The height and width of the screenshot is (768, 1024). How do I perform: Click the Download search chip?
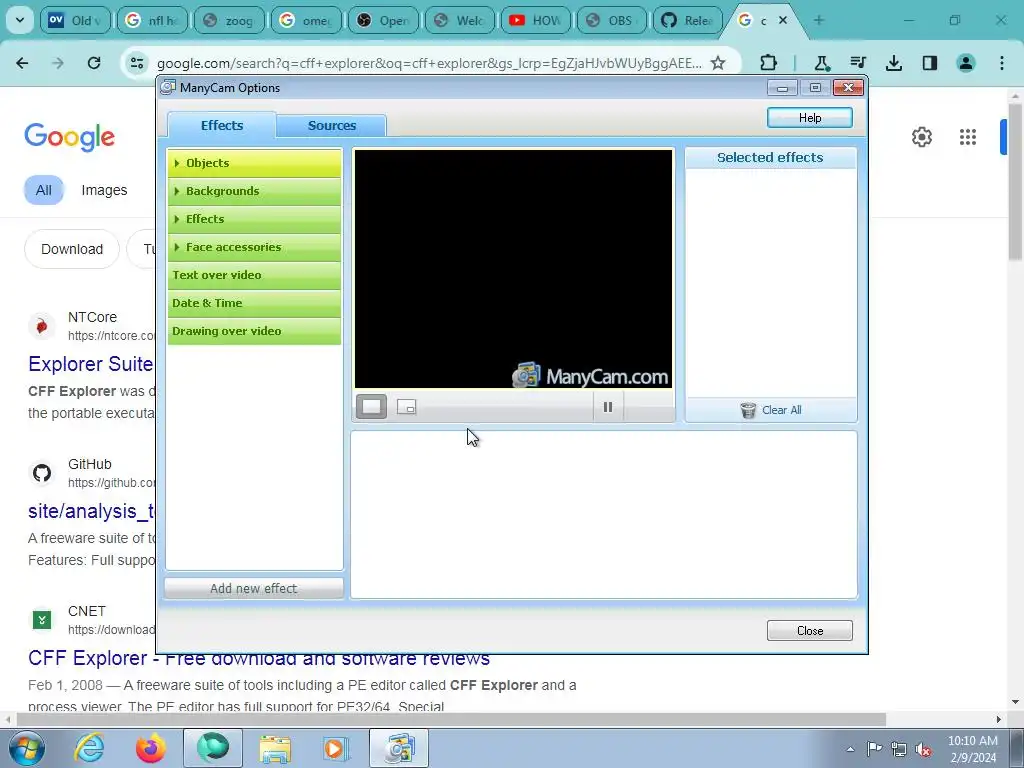72,249
